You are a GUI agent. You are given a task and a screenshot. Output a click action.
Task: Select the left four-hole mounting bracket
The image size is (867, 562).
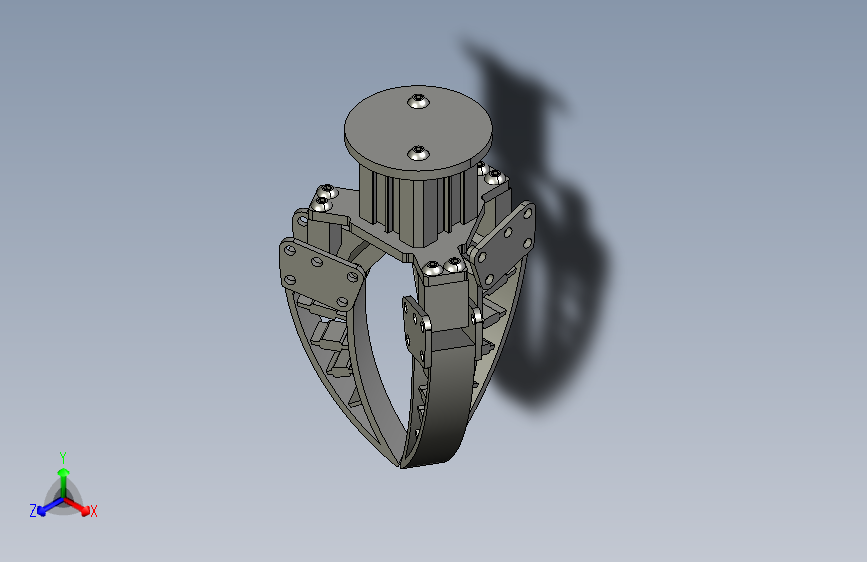point(322,274)
